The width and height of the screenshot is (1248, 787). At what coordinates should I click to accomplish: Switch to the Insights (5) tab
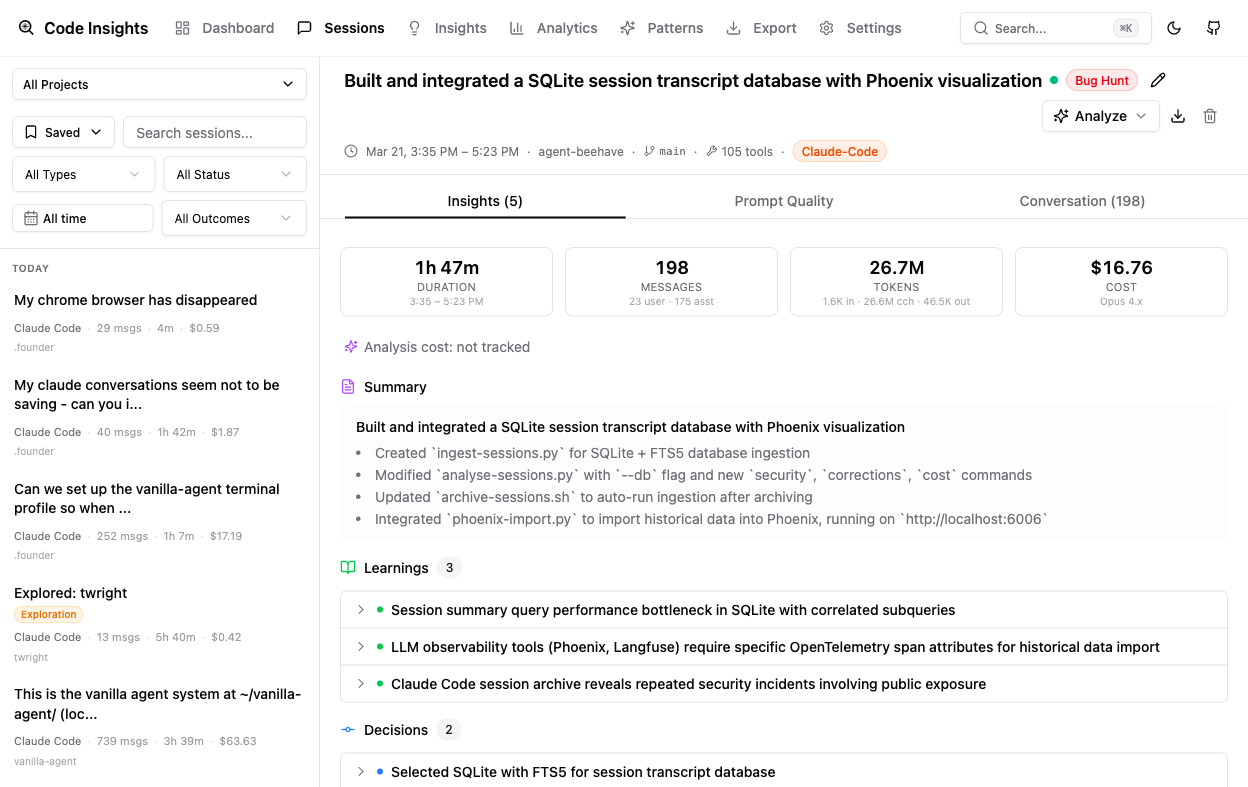(x=485, y=201)
